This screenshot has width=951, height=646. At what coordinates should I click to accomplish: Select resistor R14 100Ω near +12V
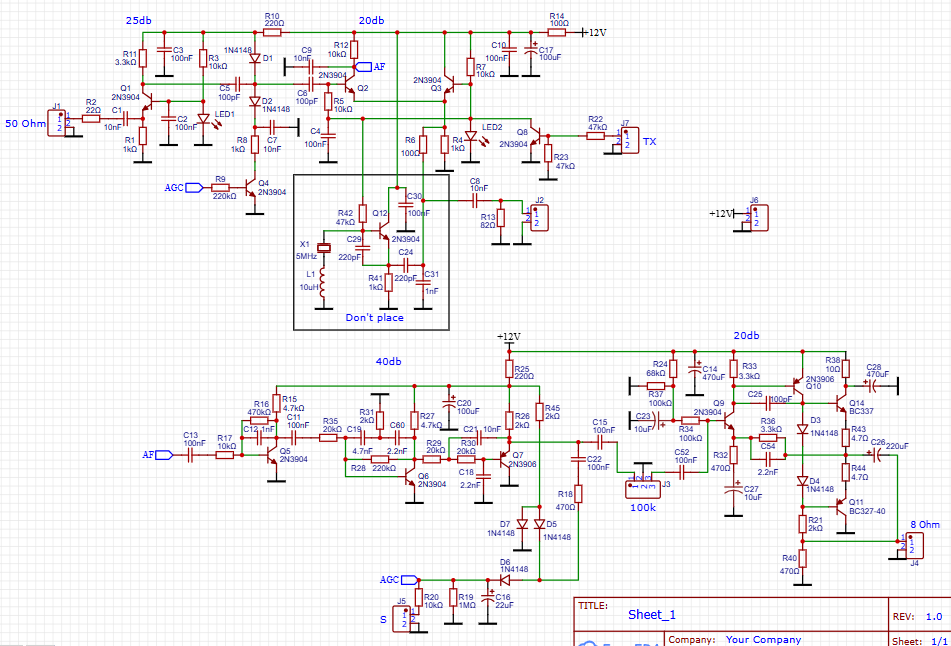[556, 32]
